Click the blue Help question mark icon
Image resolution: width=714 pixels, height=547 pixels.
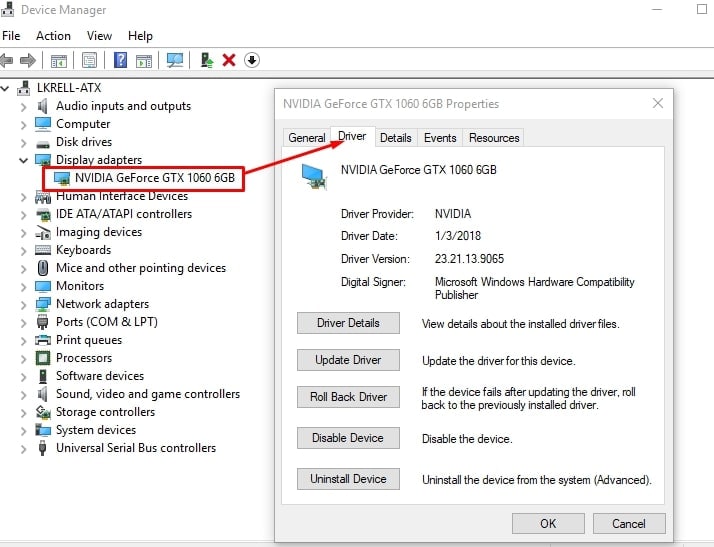tap(120, 60)
